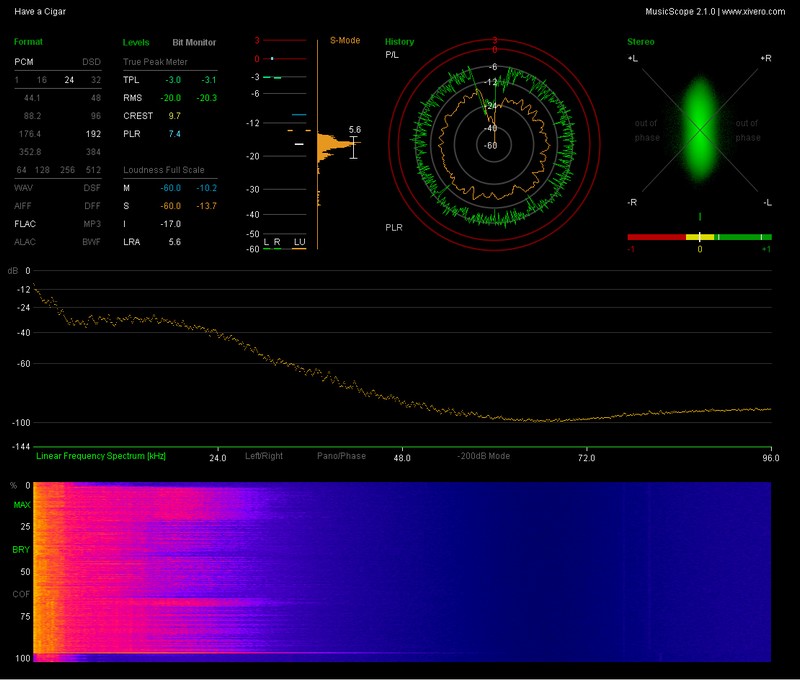The image size is (800, 681).
Task: Switch on -200dB Mode
Action: click(483, 456)
